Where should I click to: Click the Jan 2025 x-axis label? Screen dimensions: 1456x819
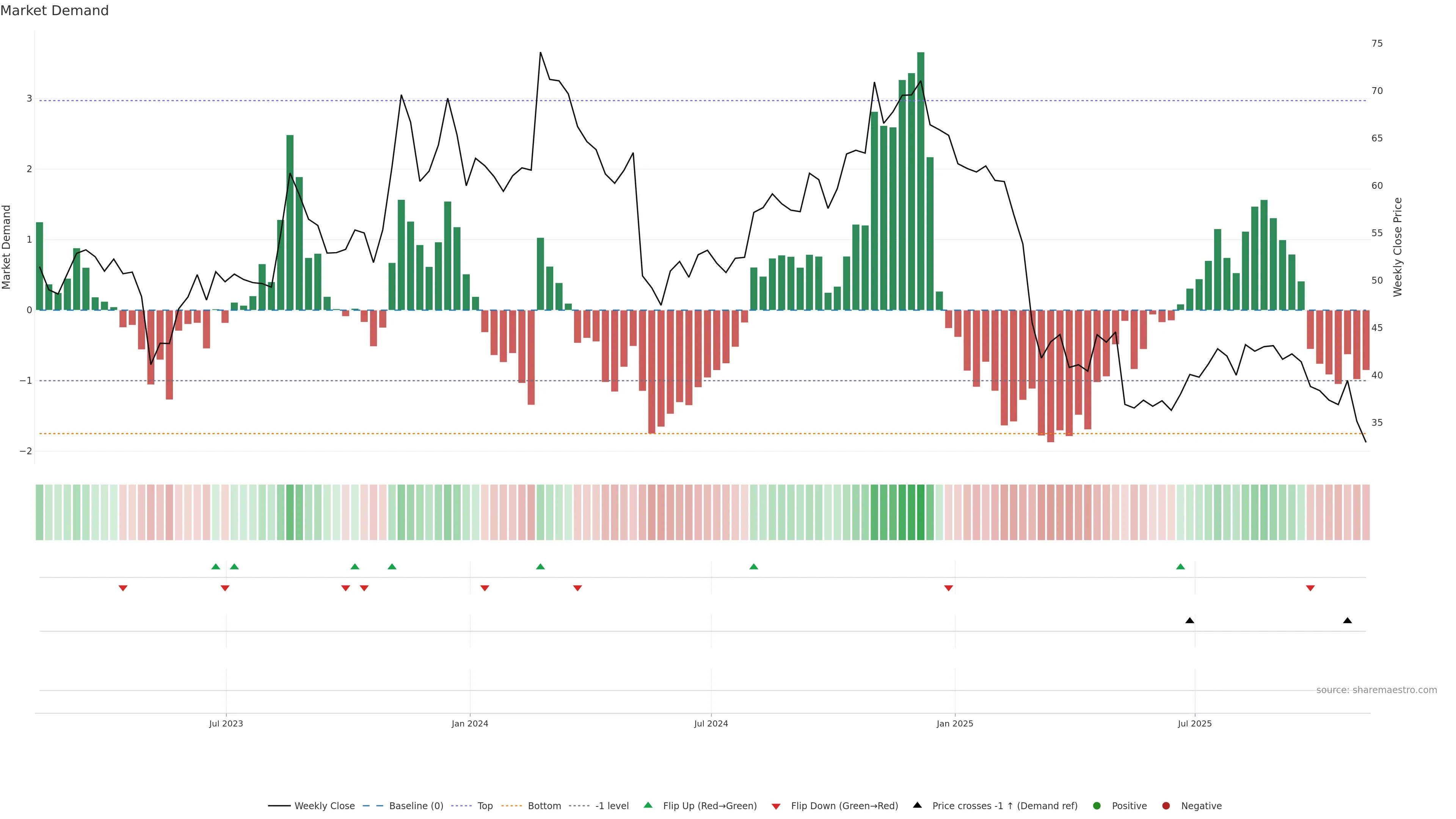[x=955, y=723]
